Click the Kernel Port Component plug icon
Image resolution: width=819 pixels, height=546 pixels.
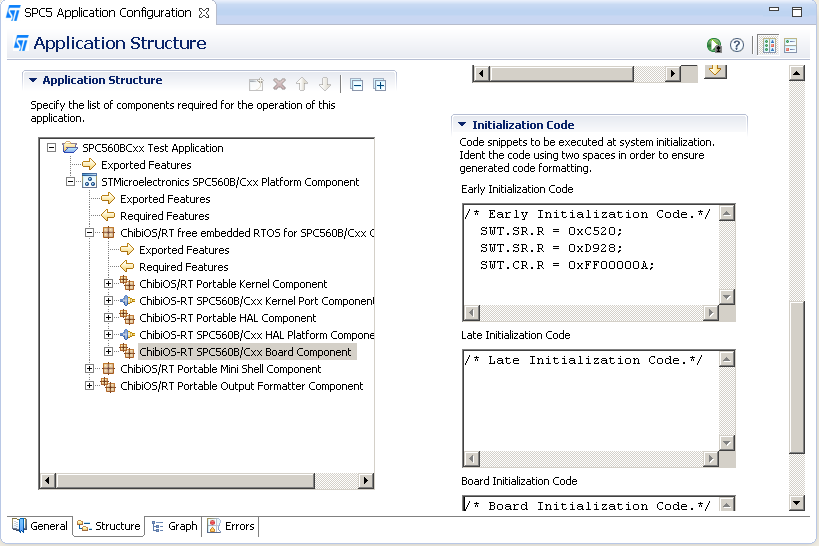127,300
